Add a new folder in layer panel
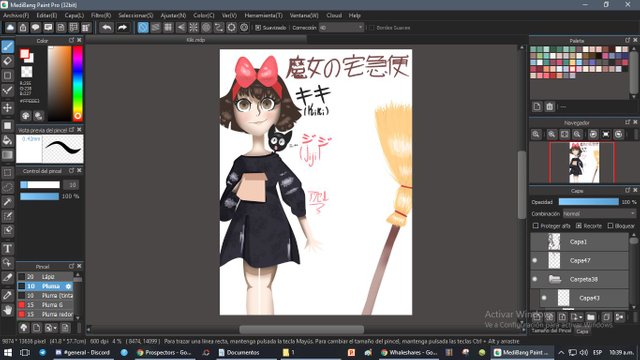This screenshot has width=640, height=360. (x=591, y=317)
